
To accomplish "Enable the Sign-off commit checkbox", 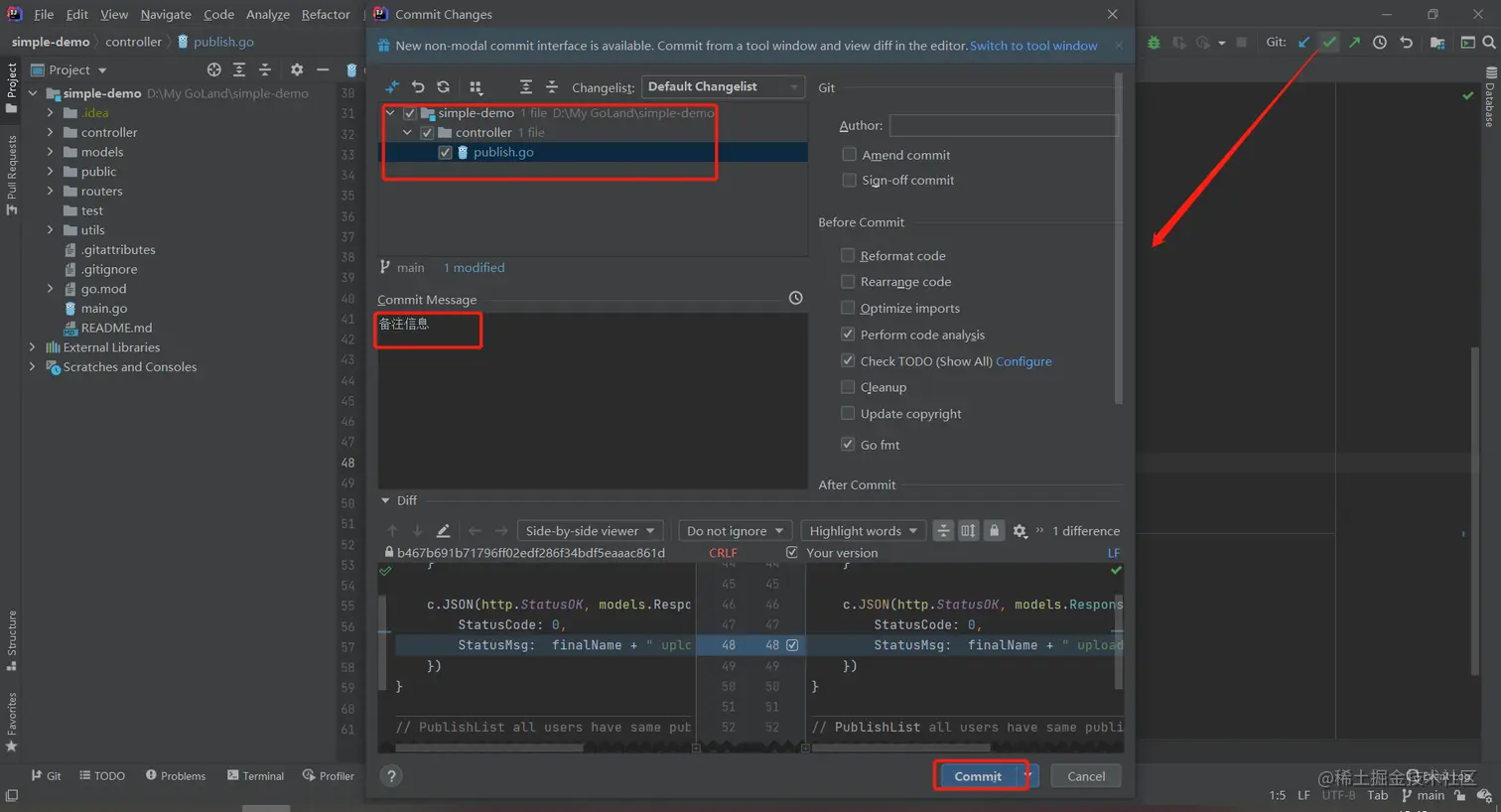I will [849, 180].
